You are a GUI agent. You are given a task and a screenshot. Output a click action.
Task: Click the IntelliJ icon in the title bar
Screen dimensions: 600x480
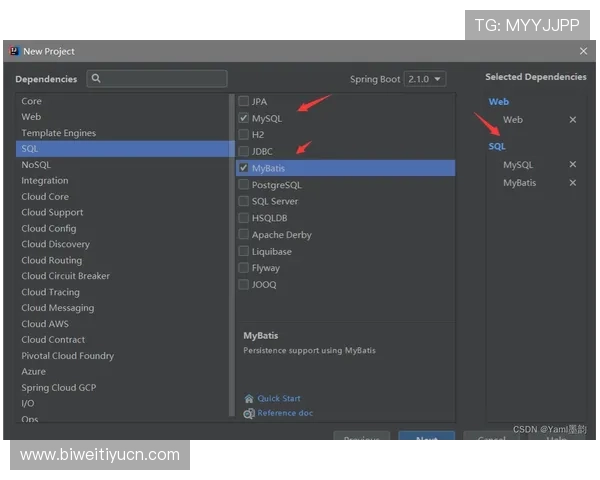click(x=14, y=51)
